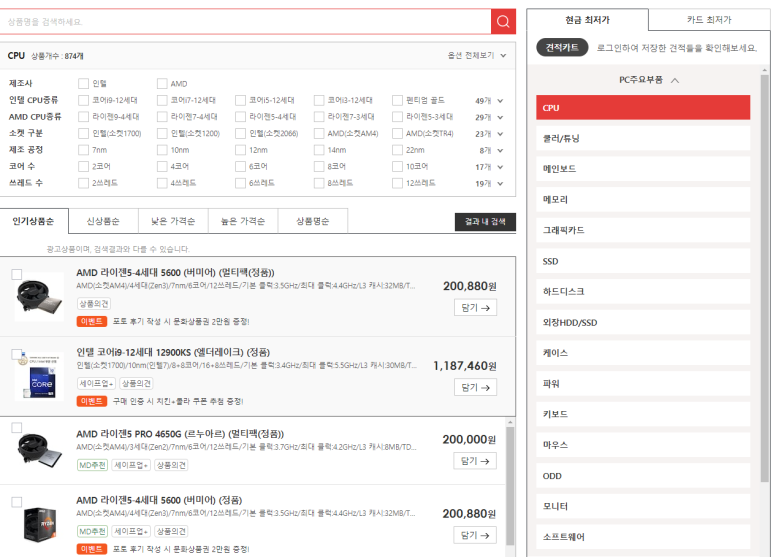The height and width of the screenshot is (557, 773).
Task: Tick the 코어i9-12세대 checkbox
Action: click(x=83, y=100)
